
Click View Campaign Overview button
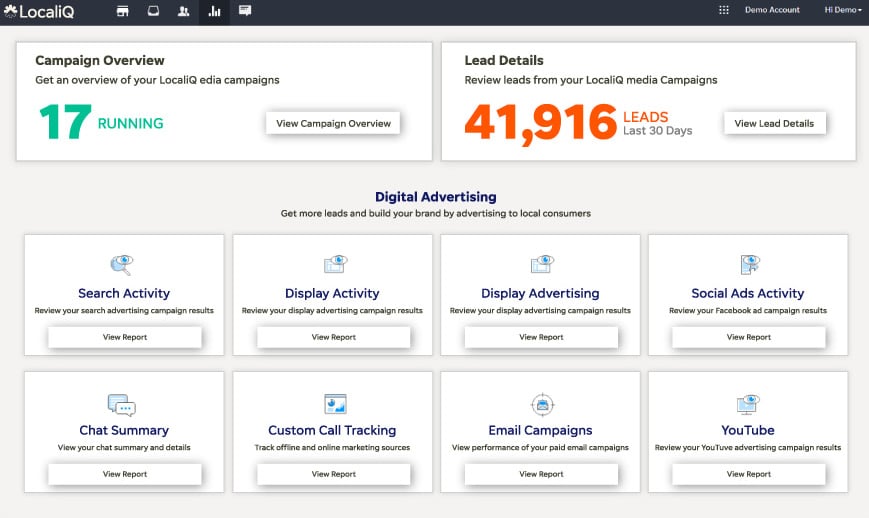[x=333, y=123]
